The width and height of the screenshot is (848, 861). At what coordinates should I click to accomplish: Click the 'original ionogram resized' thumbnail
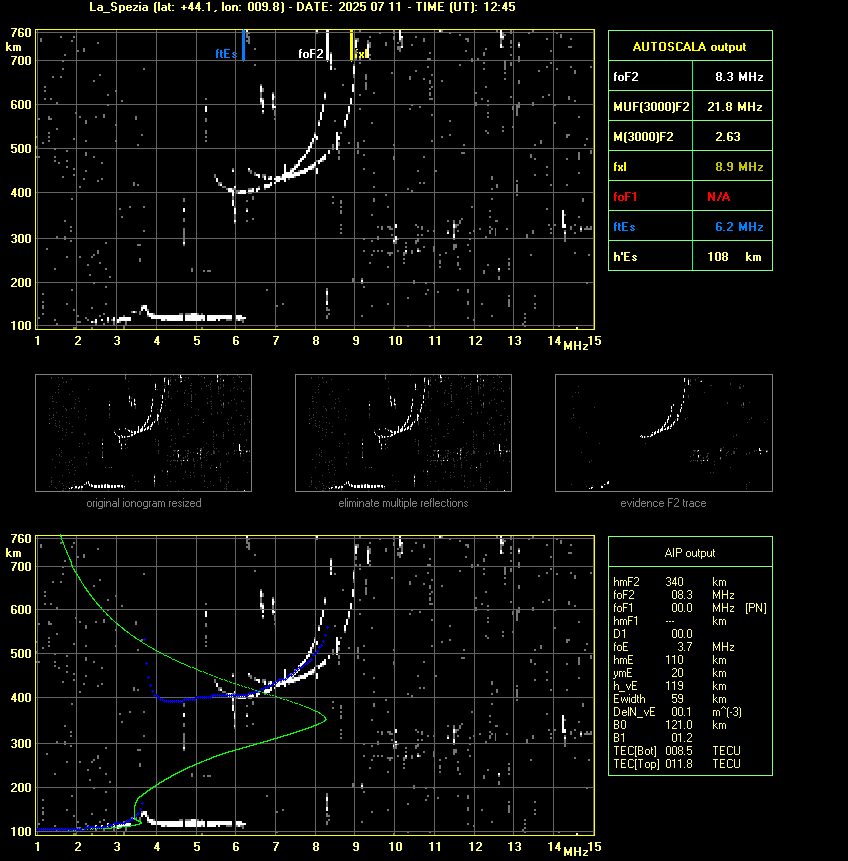[143, 433]
